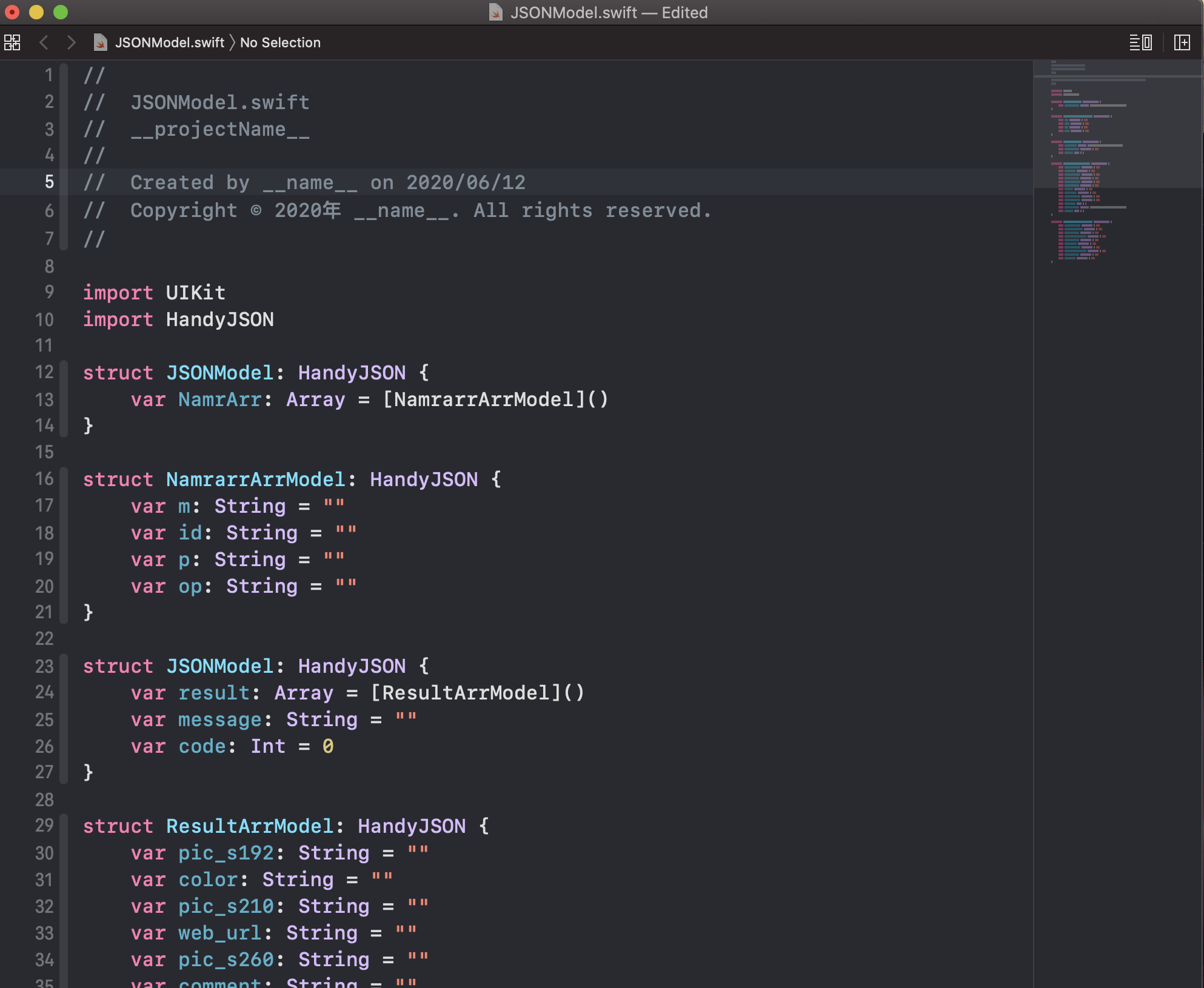Image resolution: width=1204 pixels, height=988 pixels.
Task: Click variable 'pic_s210' on line 32
Action: 226,906
